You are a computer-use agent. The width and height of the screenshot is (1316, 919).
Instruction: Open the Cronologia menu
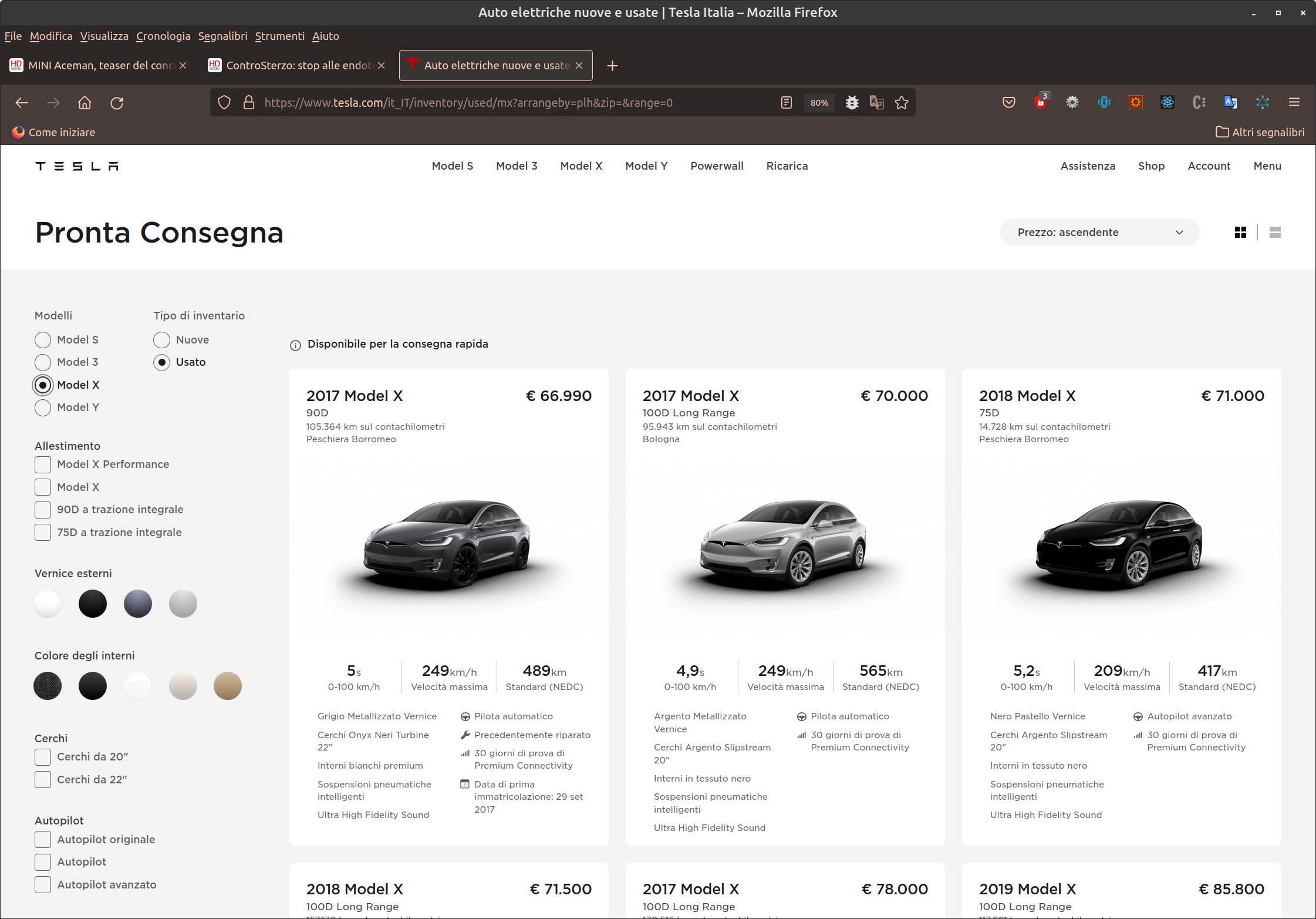163,36
